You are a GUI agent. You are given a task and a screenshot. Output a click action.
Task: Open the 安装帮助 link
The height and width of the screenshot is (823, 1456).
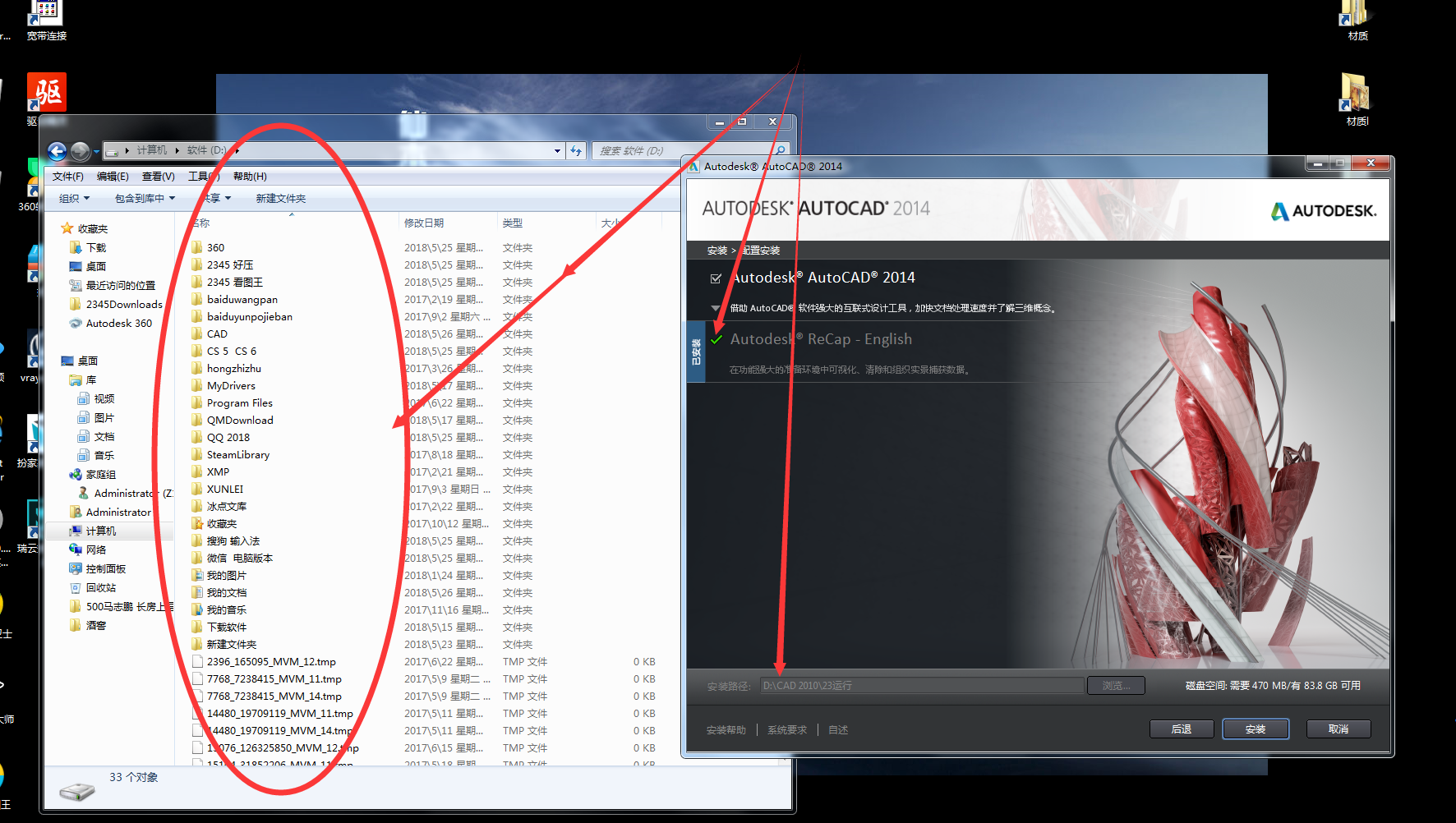tap(726, 729)
